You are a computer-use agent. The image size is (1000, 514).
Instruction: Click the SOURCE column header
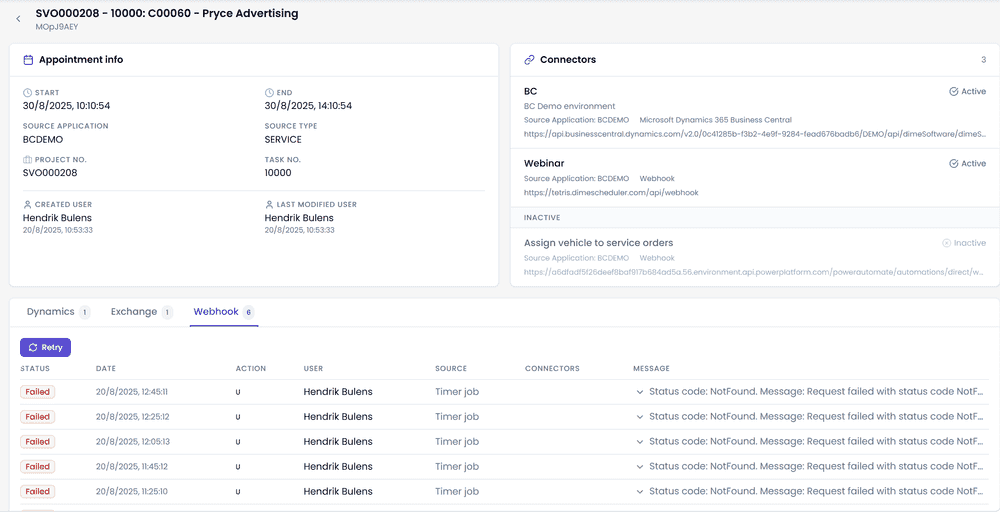pos(451,369)
